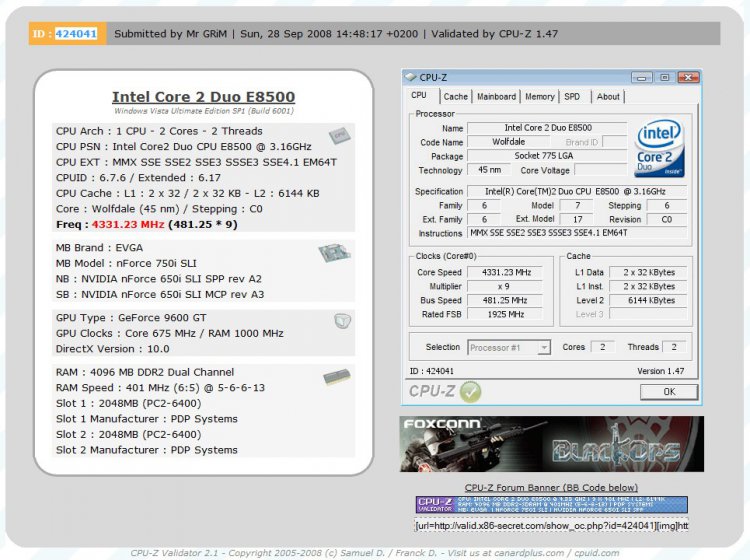750x560 pixels.
Task: Open the Memory tab
Action: point(540,97)
